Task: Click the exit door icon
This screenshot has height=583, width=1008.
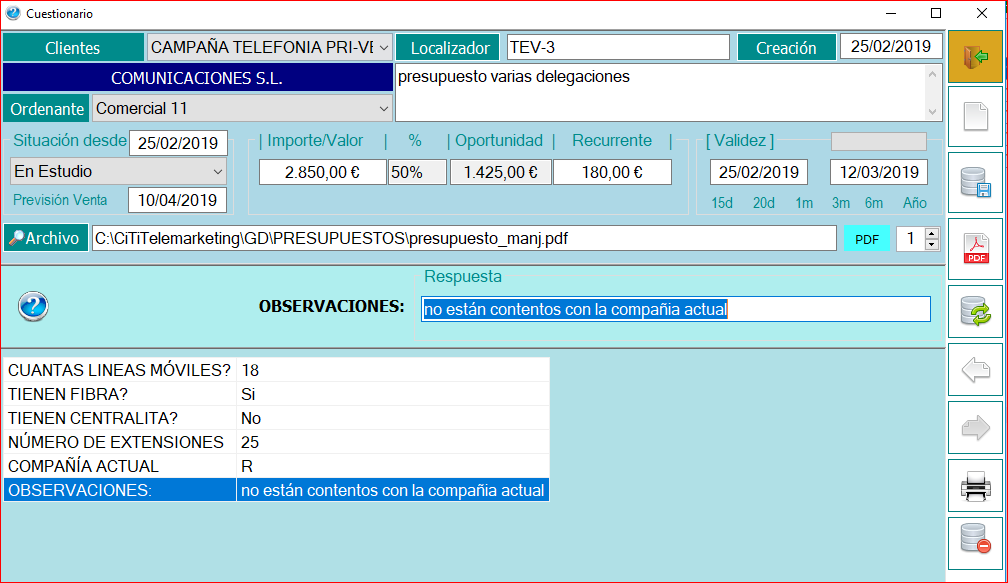Action: pos(975,57)
